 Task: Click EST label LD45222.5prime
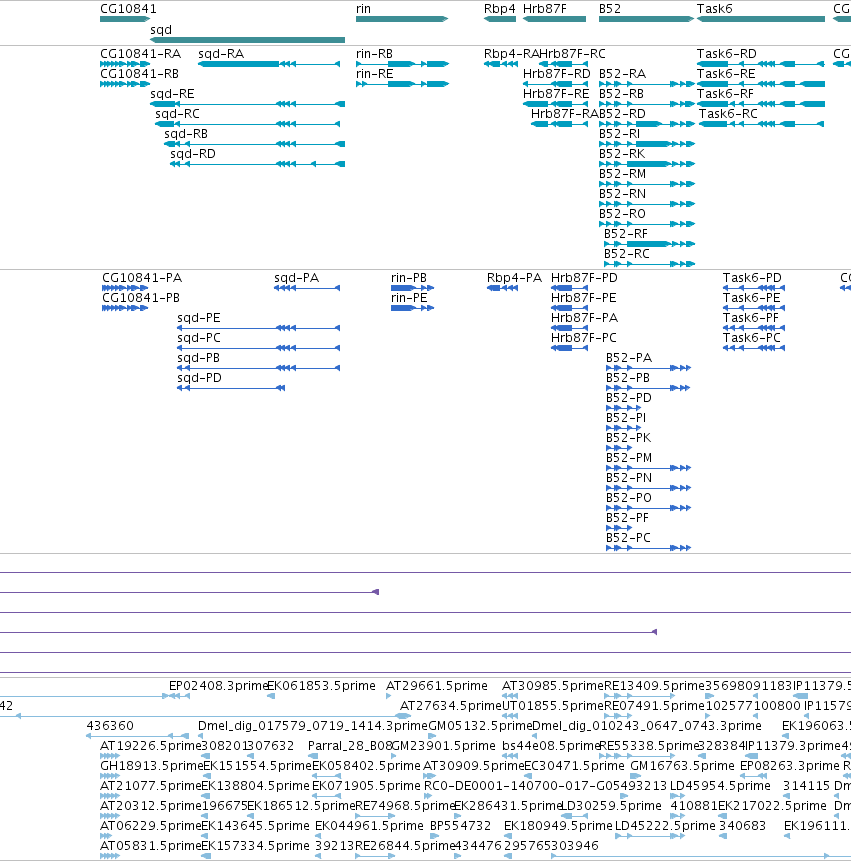pyautogui.click(x=665, y=825)
